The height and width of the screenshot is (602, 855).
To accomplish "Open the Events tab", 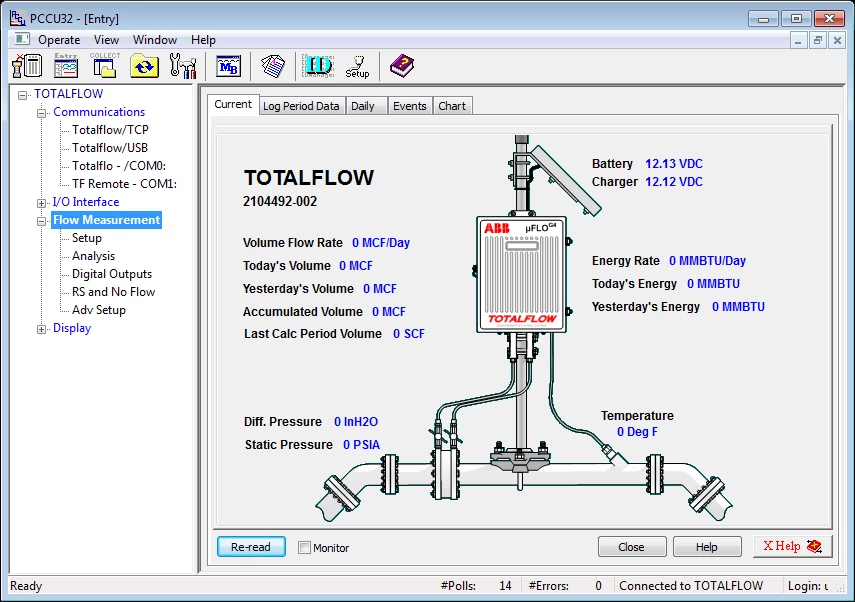I will (409, 105).
